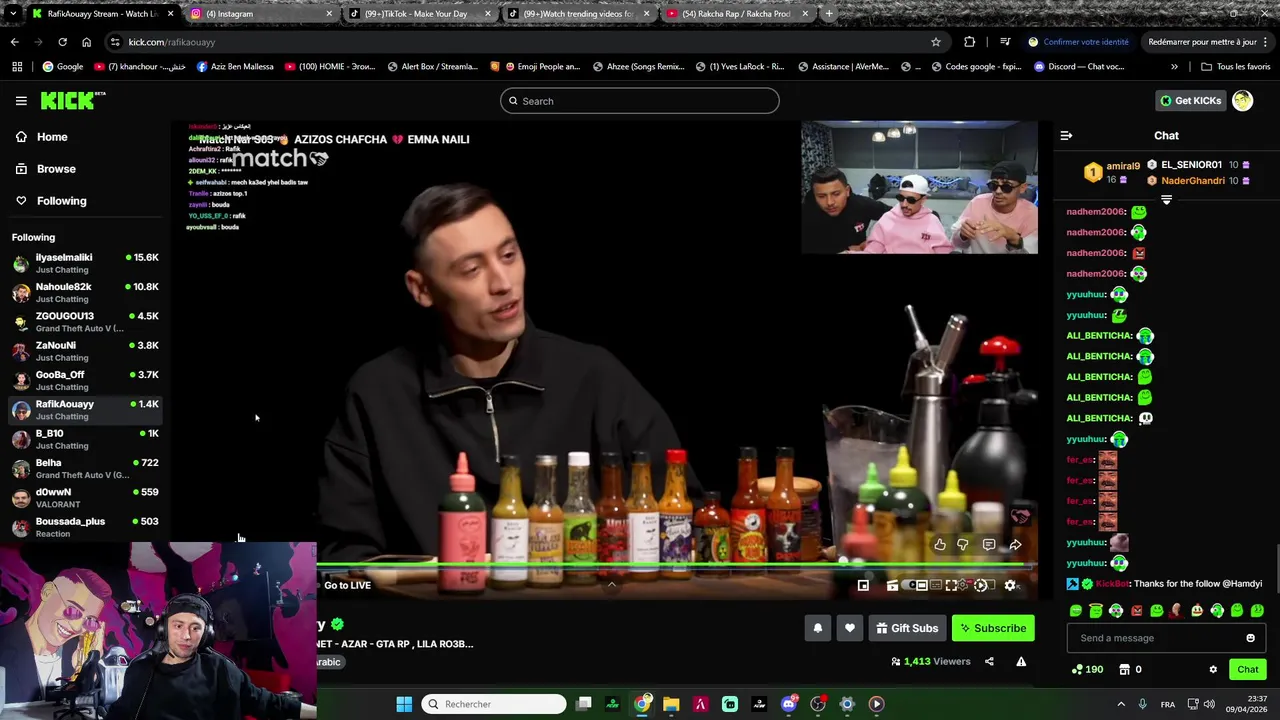Open ZGOUGOU13 followed channel
The image size is (1280, 720).
85,322
